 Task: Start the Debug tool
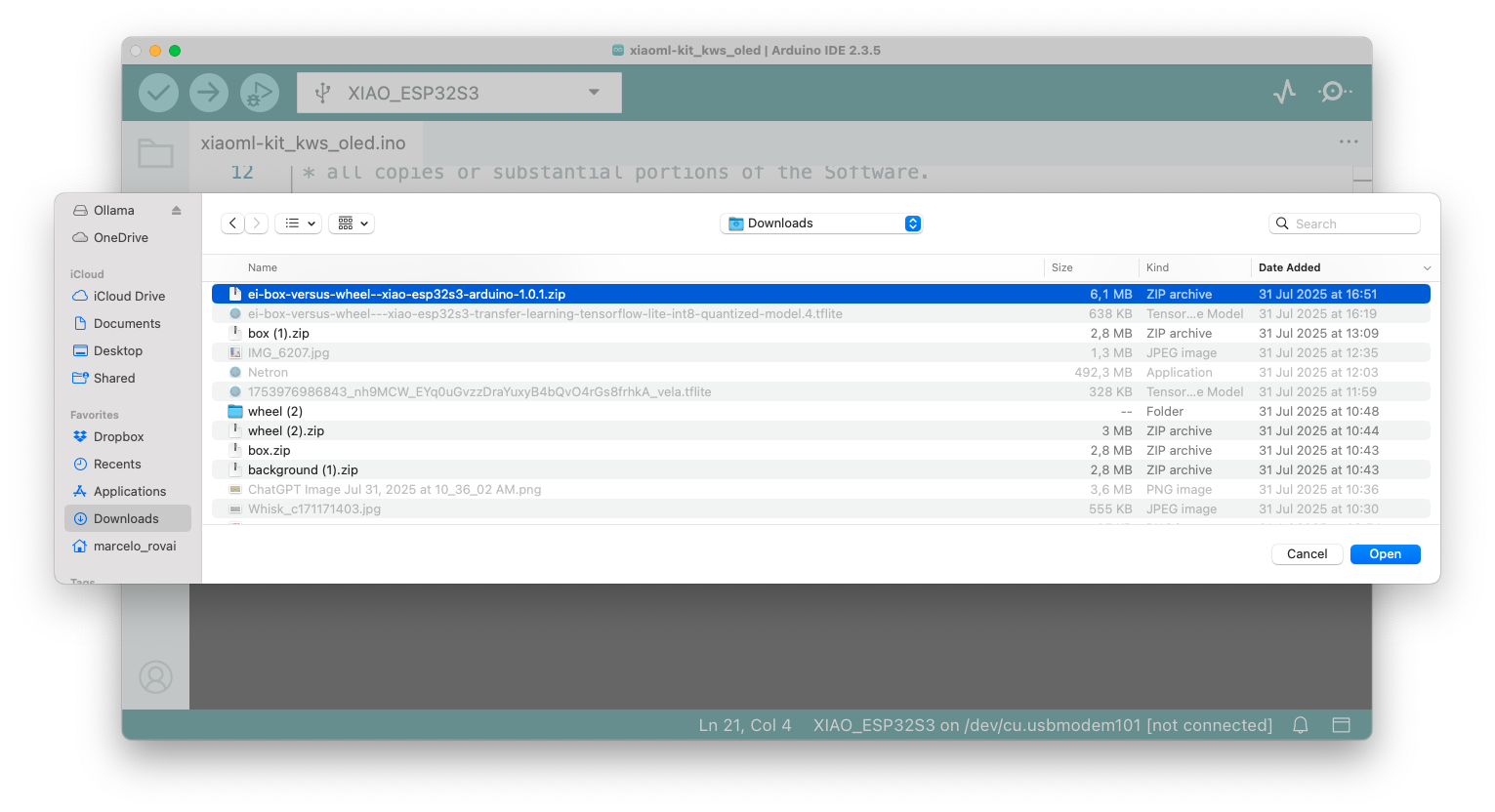(x=259, y=93)
